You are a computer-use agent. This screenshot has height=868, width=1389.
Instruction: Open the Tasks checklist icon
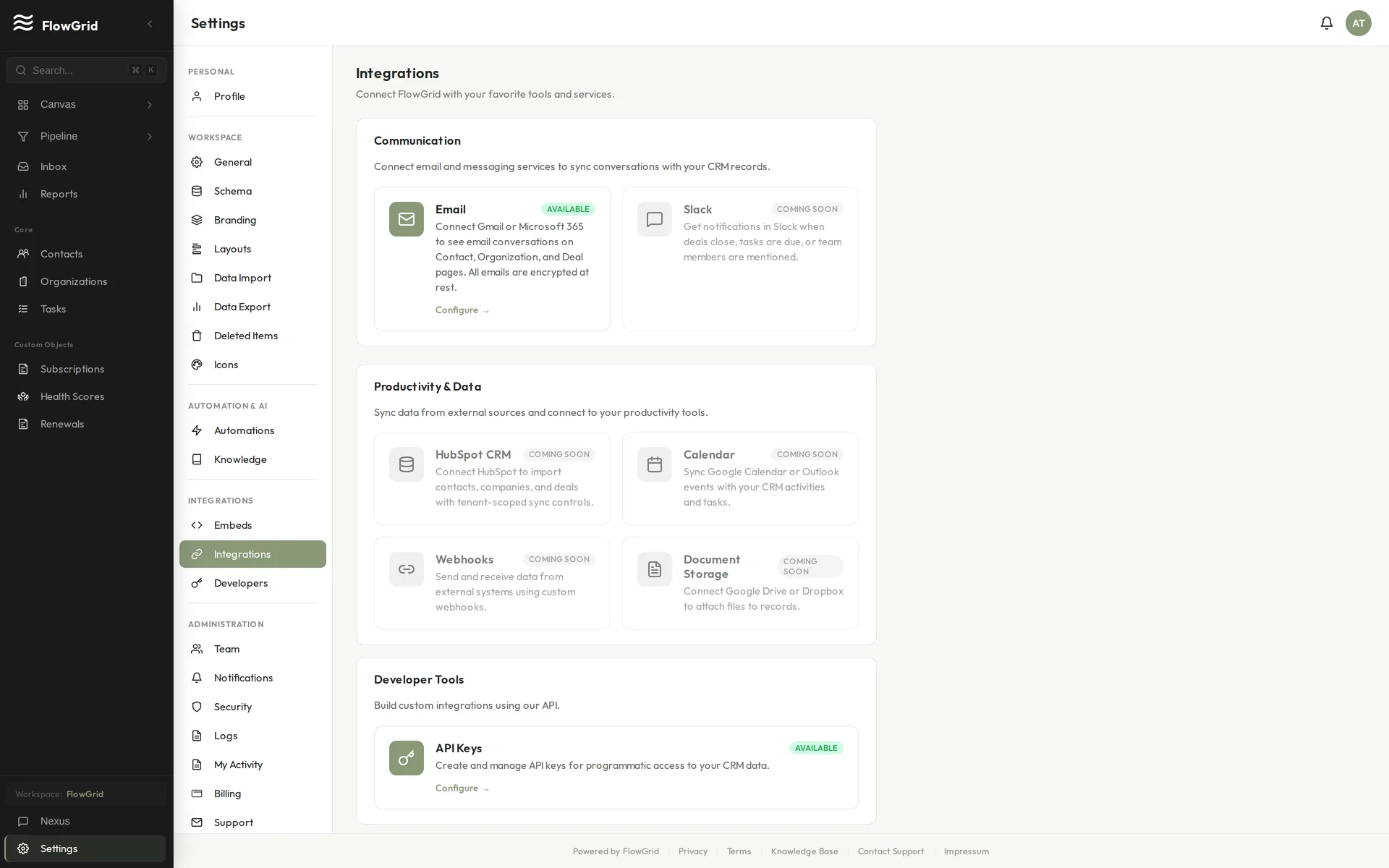(23, 309)
